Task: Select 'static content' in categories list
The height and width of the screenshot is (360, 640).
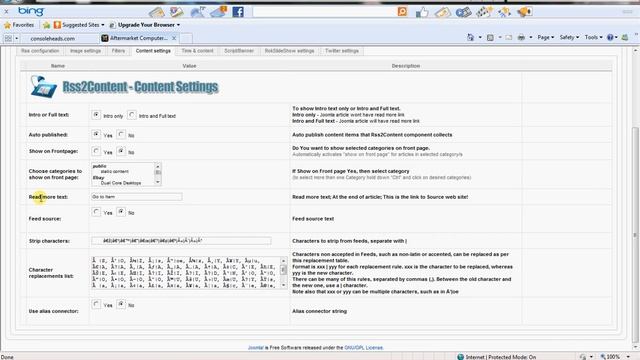Action: 115,171
